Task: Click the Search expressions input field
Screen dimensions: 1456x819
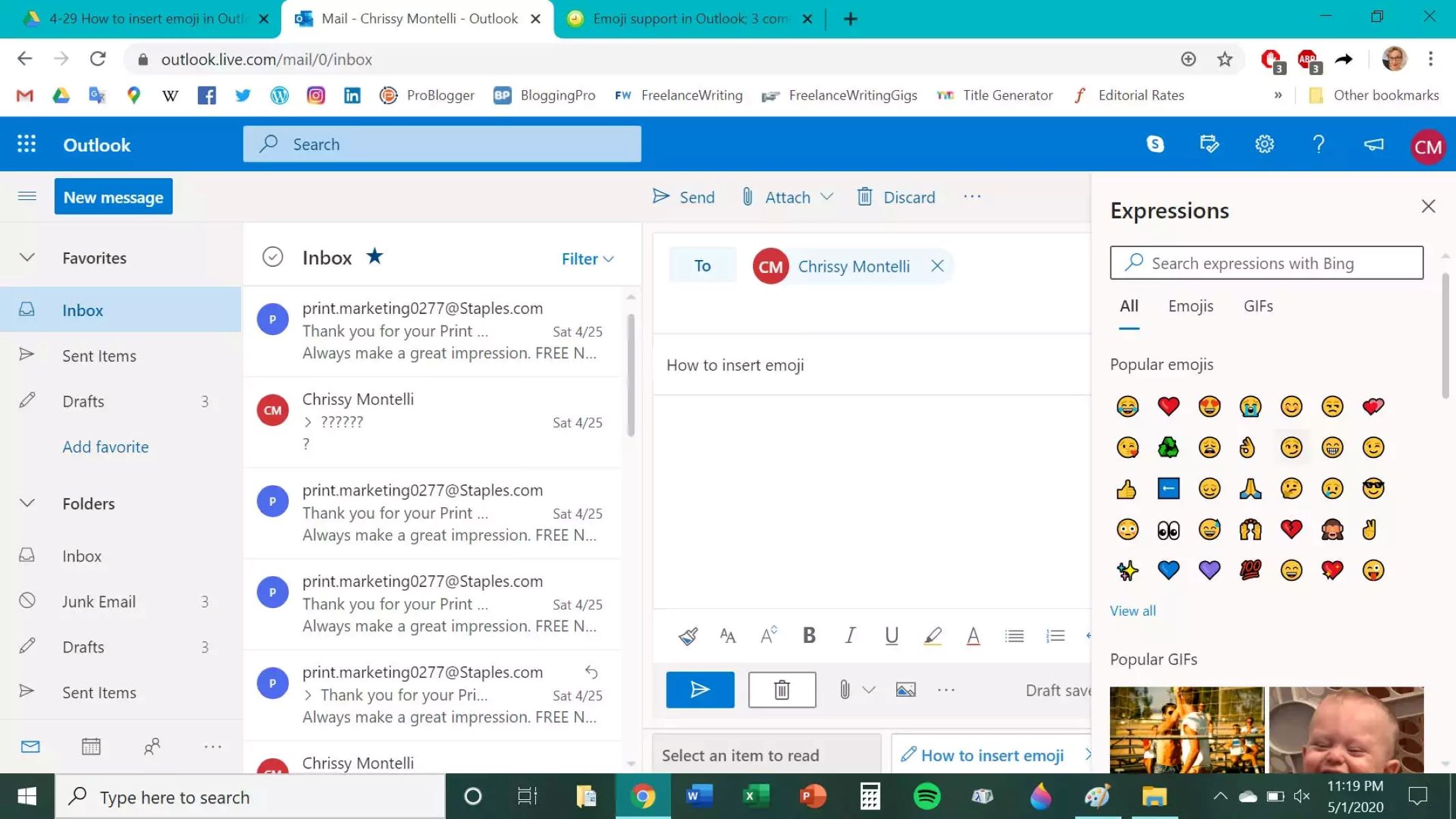Action: 1266,262
